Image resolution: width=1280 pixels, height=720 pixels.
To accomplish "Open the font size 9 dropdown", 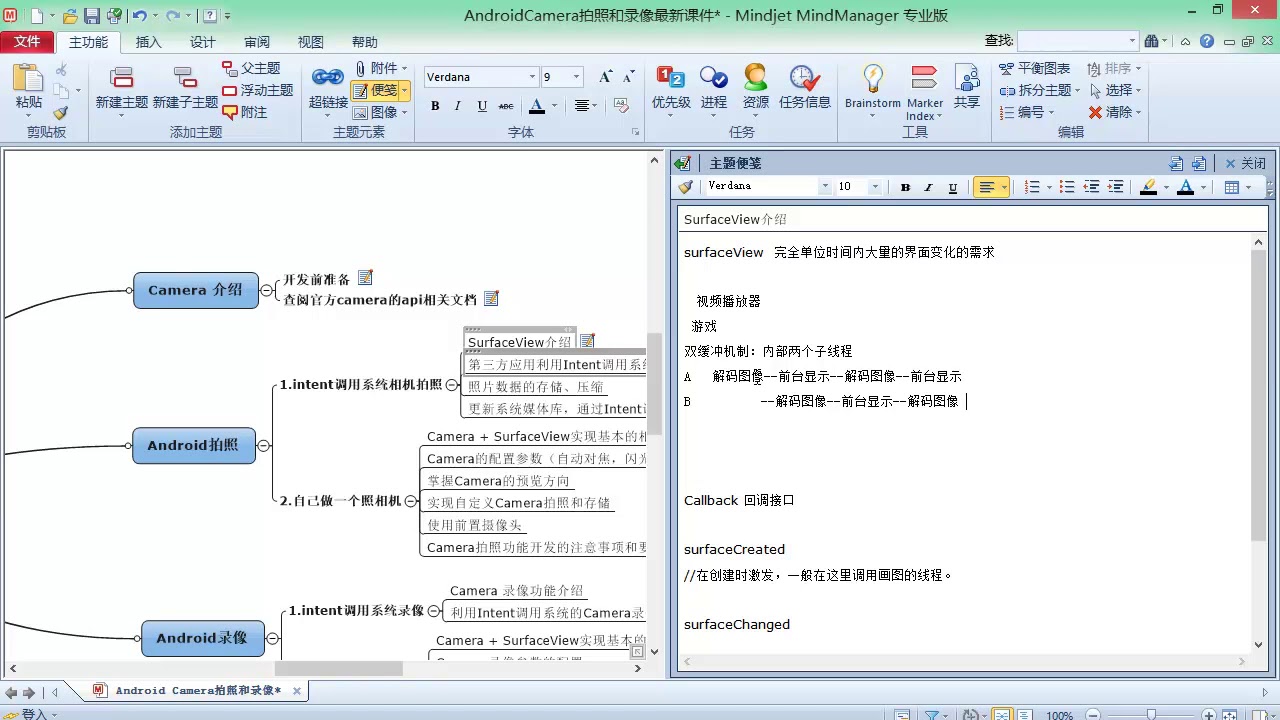I will click(576, 77).
